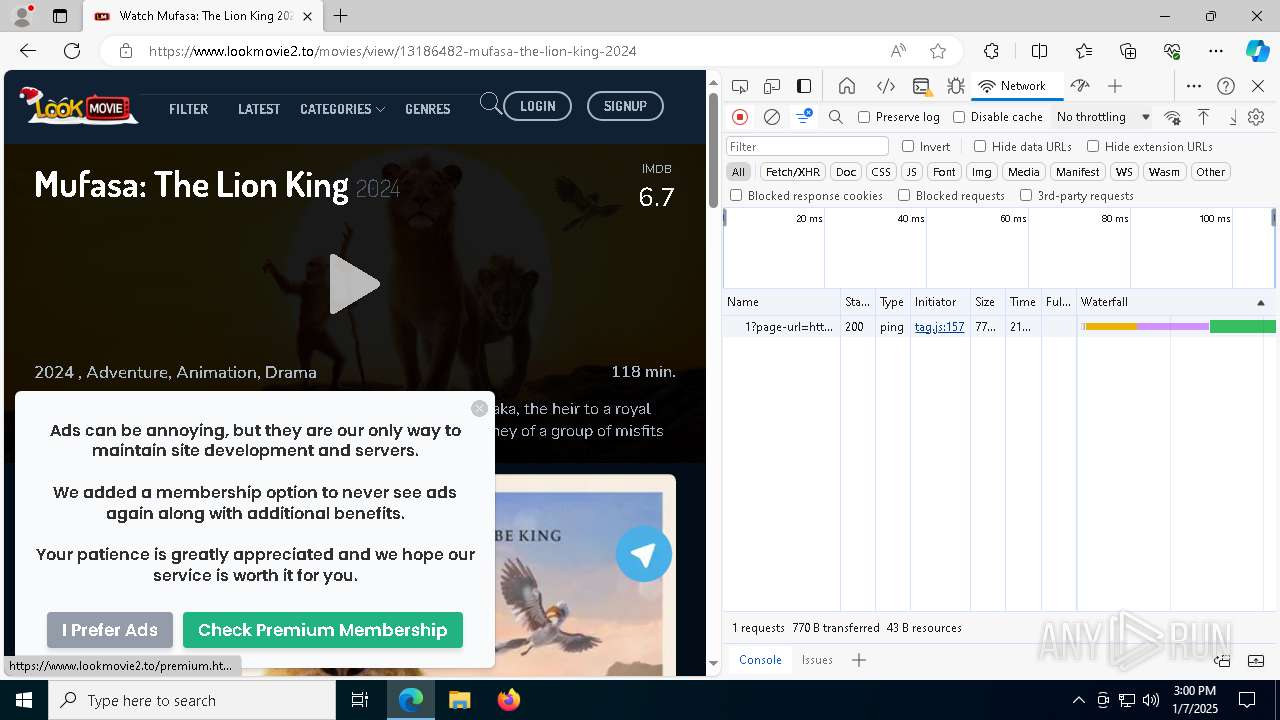Launch Firefox from taskbar
This screenshot has height=720, width=1280.
508,700
